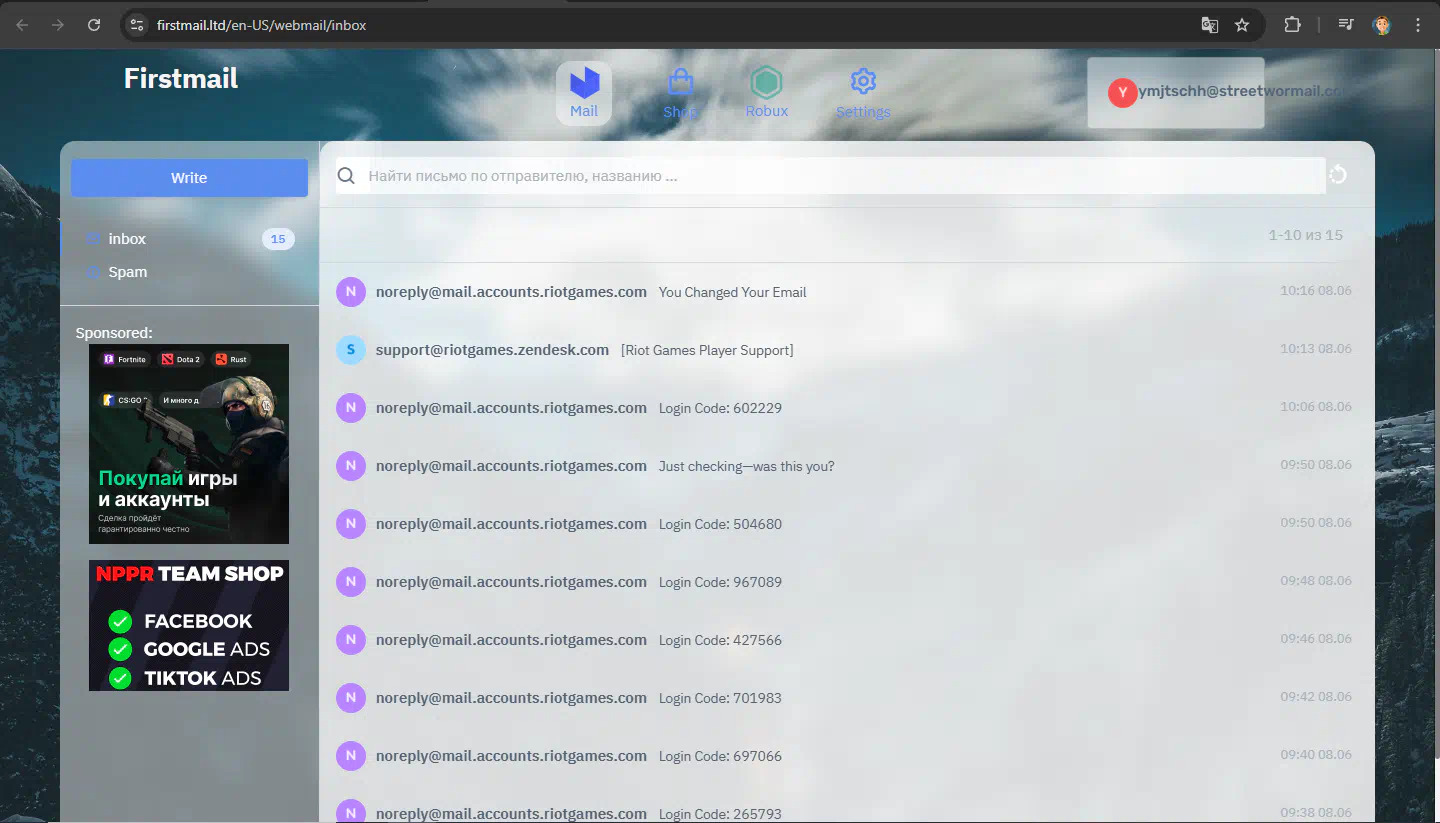Open the Chrome three-dot menu

pos(1418,25)
